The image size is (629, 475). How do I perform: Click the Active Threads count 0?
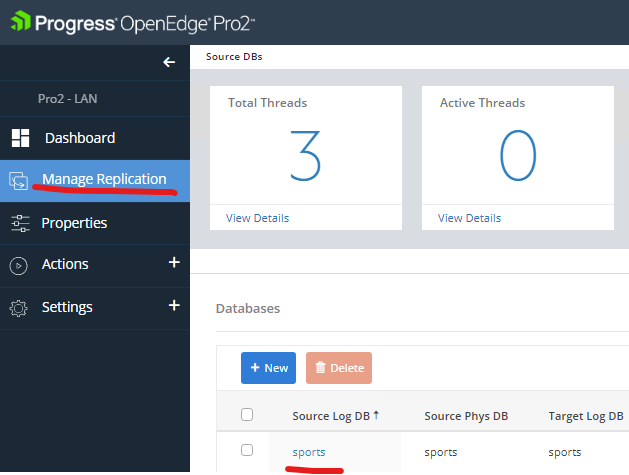[x=518, y=156]
